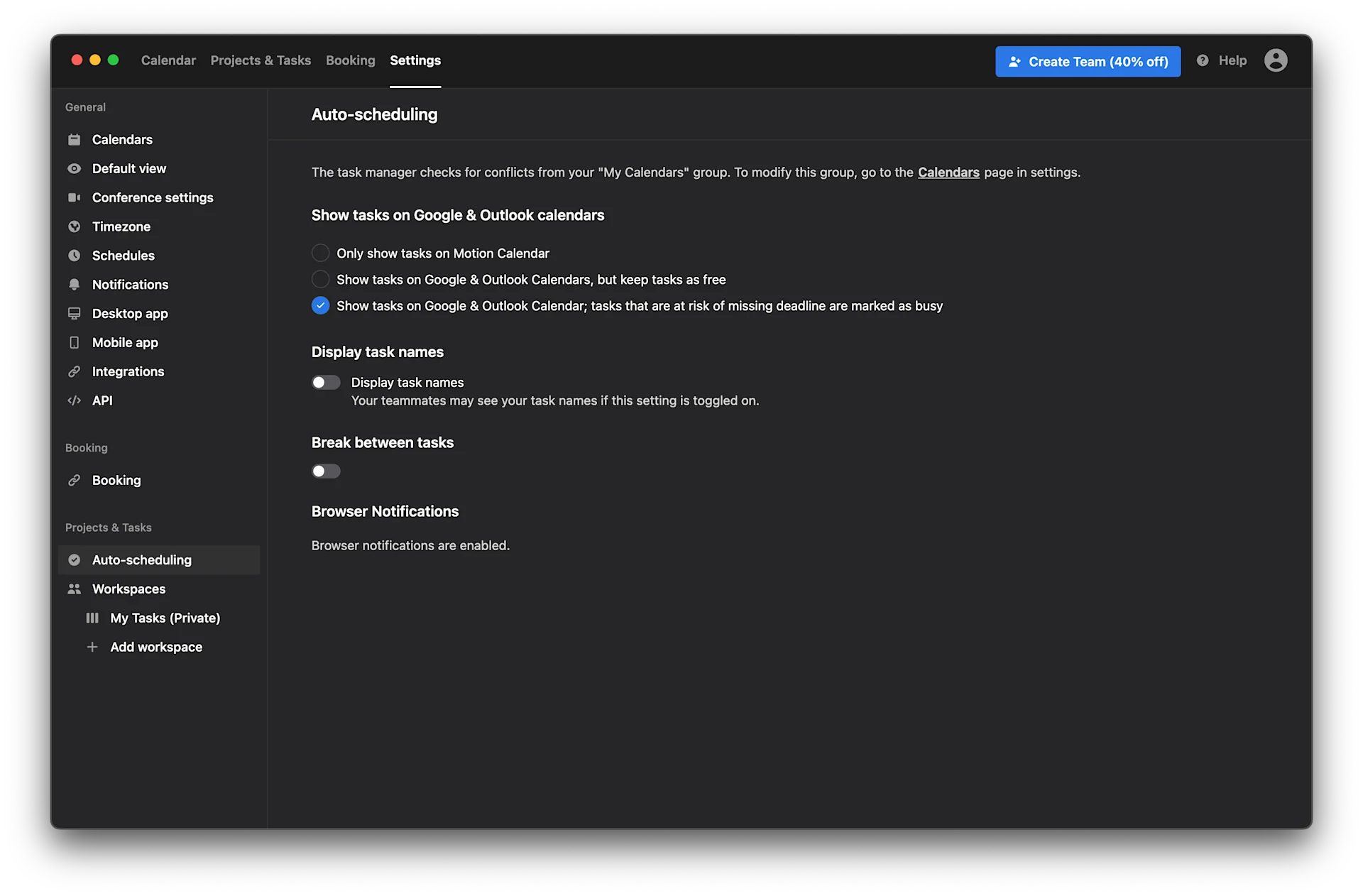The width and height of the screenshot is (1363, 896).
Task: Click the Timezone globe icon
Action: coord(75,226)
